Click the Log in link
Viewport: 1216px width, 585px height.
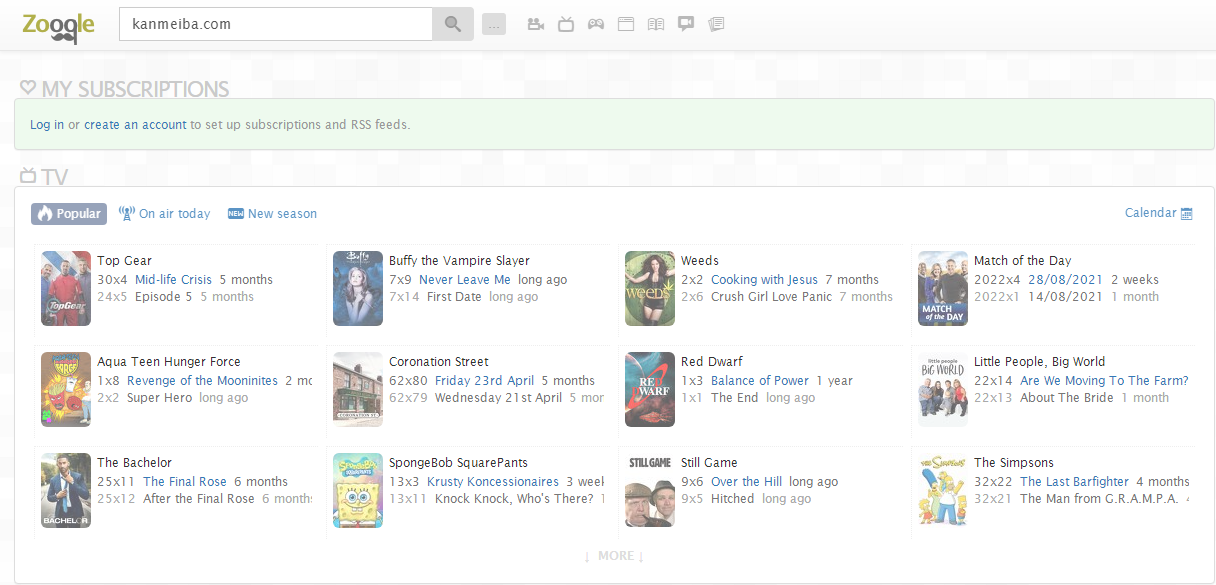[x=47, y=125]
